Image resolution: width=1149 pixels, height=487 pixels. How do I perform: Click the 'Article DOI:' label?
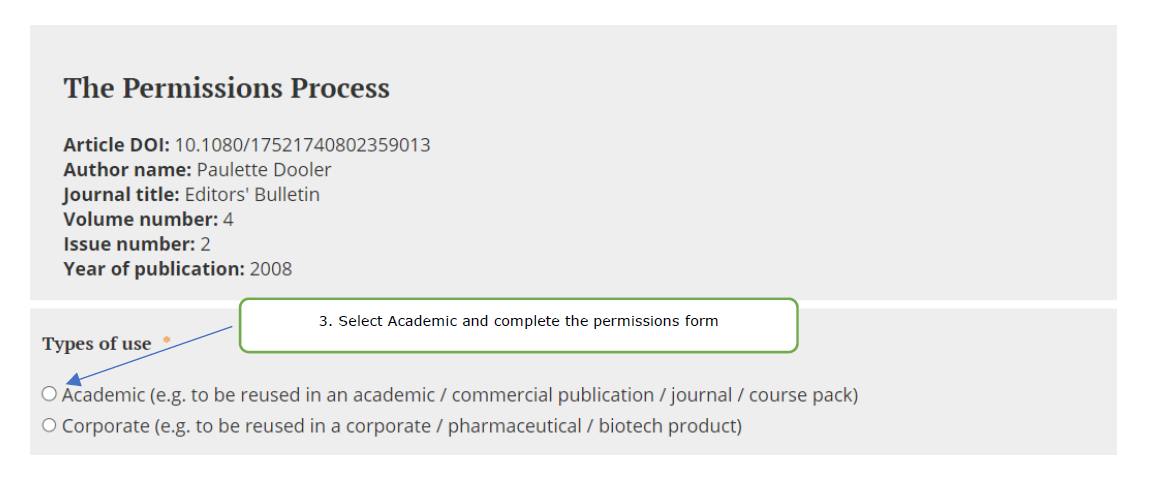116,145
